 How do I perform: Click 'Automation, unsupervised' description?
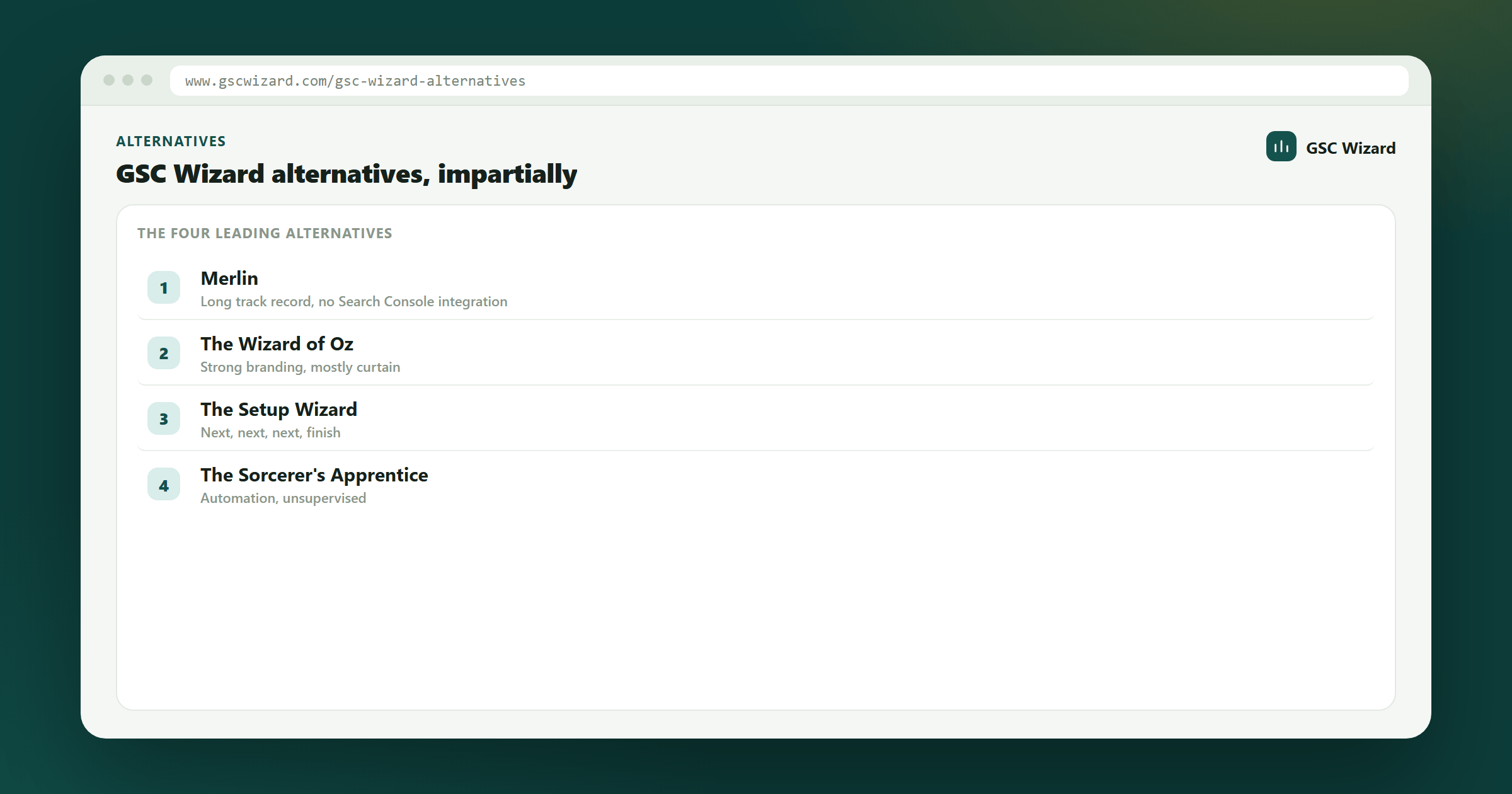[283, 498]
